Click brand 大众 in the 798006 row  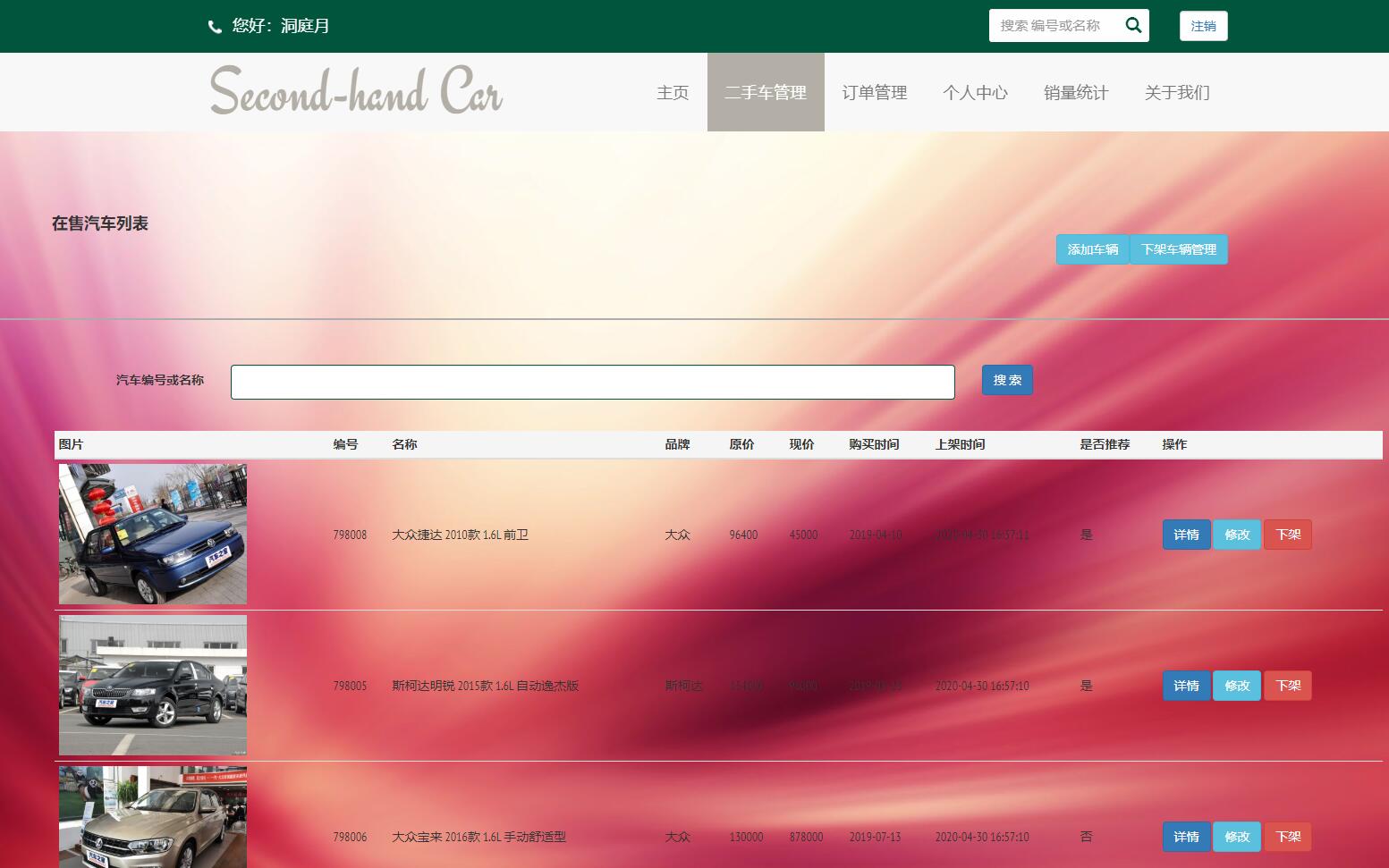tap(677, 837)
